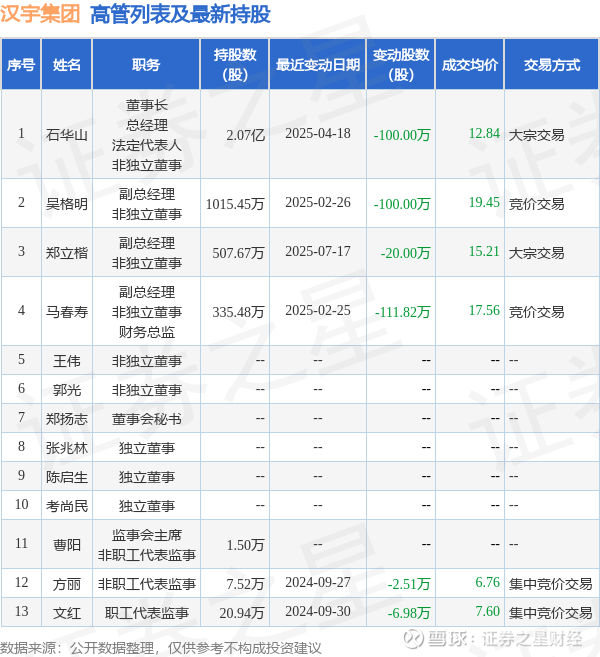The width and height of the screenshot is (600, 657).
Task: Click the 335.48万 shareholding value
Action: pos(238,312)
